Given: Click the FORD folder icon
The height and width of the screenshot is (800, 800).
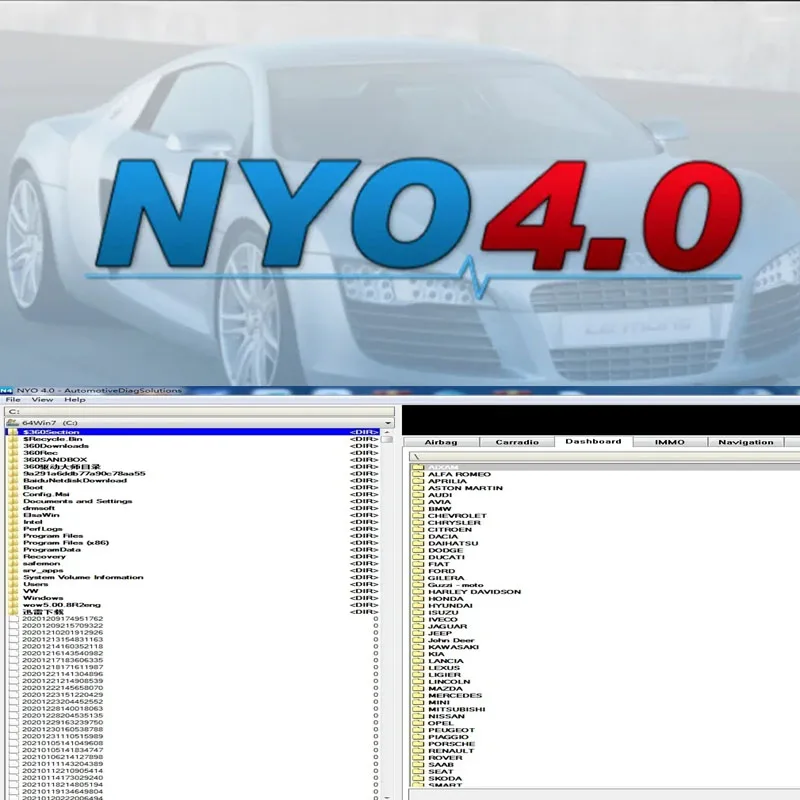Looking at the screenshot, I should click(418, 571).
